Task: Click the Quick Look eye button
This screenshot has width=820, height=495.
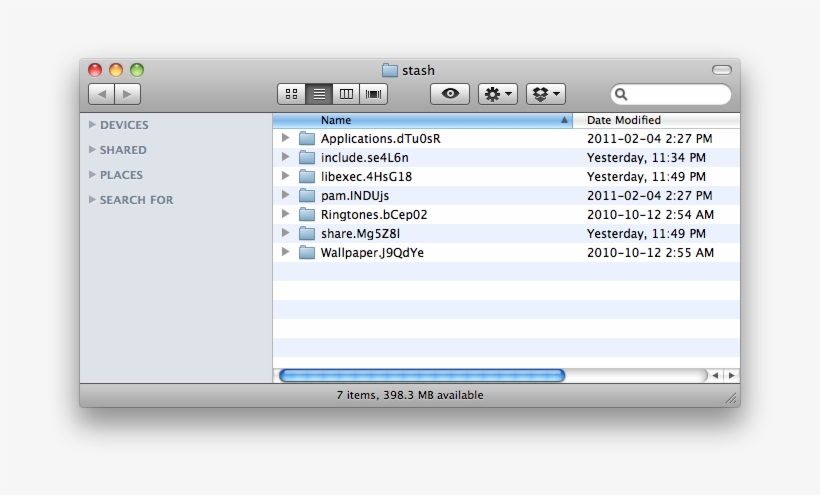Action: tap(450, 94)
